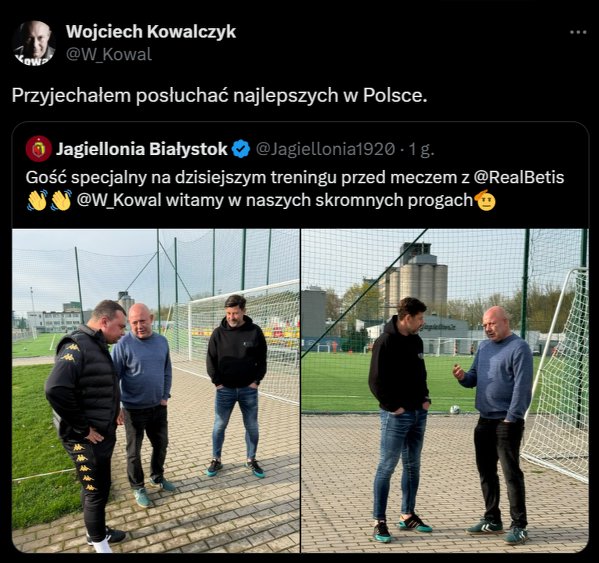Open the @RealBetis mention
This screenshot has width=599, height=563.
point(519,177)
